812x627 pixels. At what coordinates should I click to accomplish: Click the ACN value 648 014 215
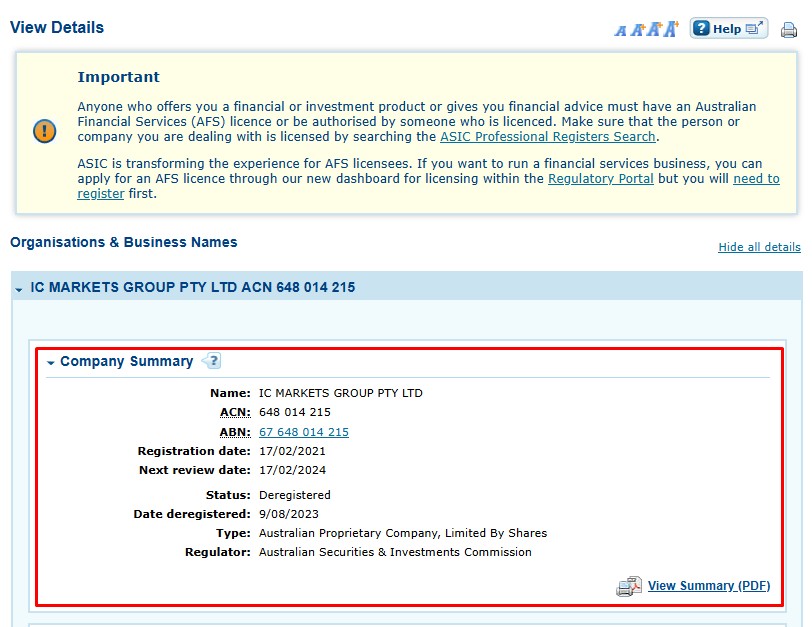(x=295, y=412)
